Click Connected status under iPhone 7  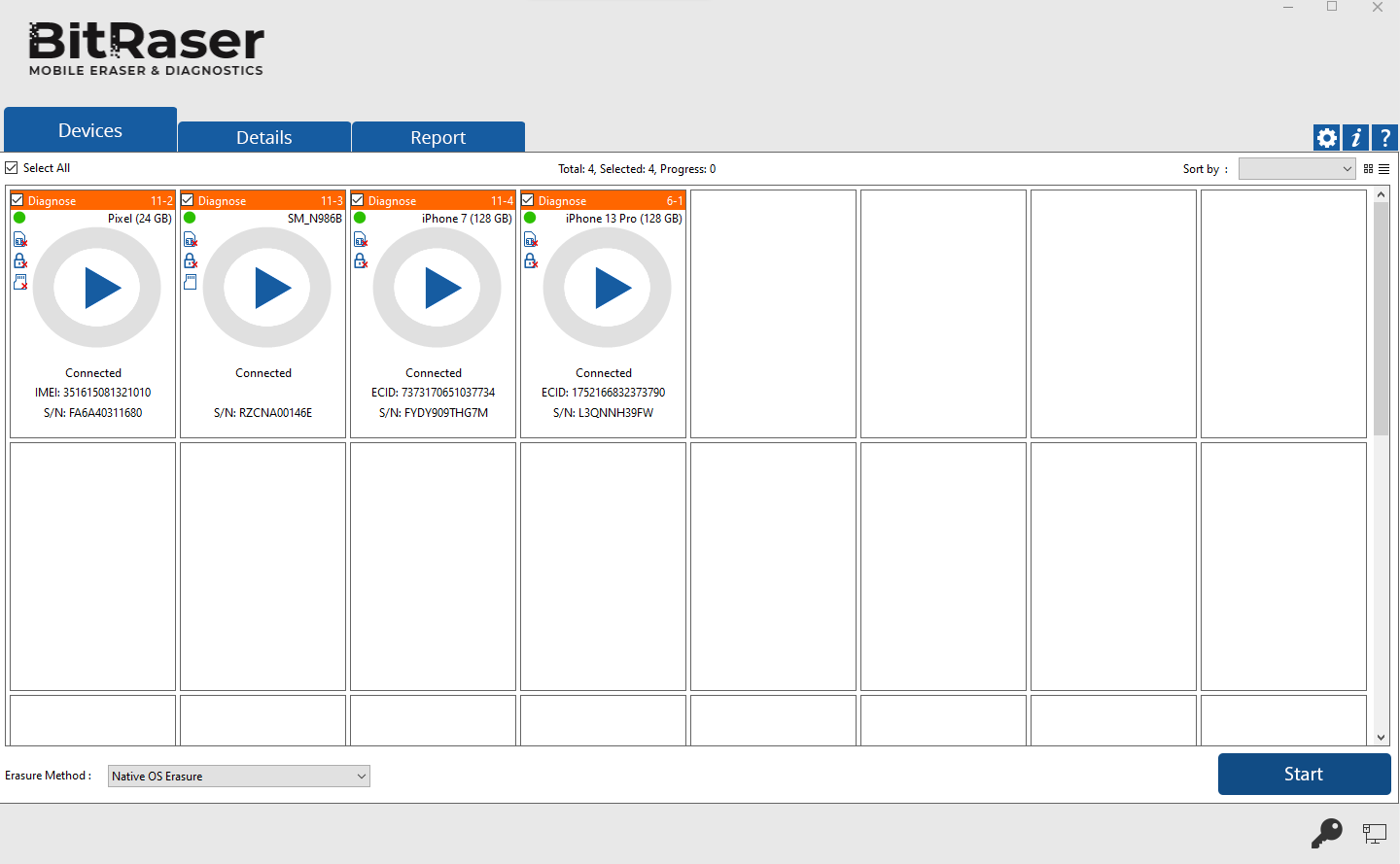(434, 373)
